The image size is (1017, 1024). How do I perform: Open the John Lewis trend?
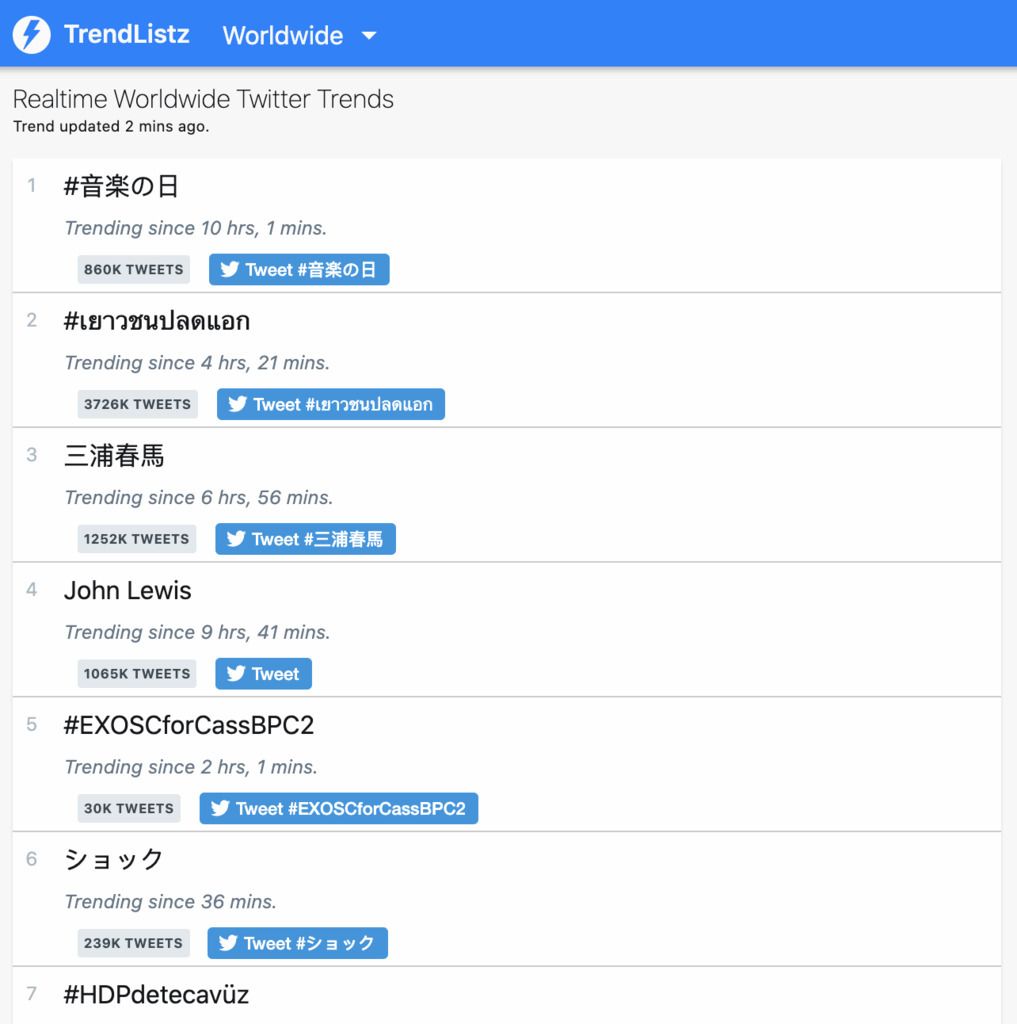coord(128,591)
